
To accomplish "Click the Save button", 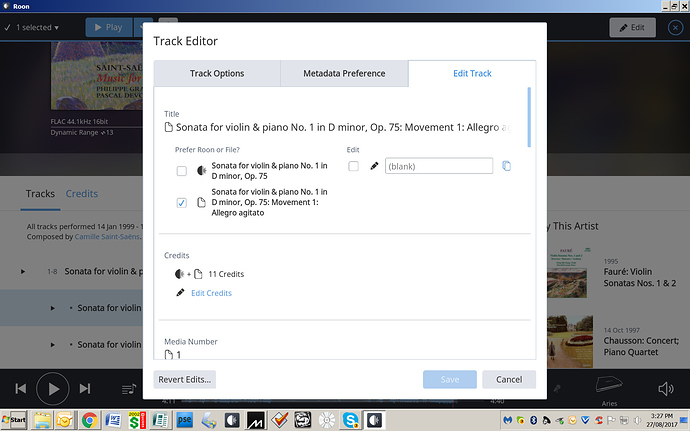I will 450,379.
